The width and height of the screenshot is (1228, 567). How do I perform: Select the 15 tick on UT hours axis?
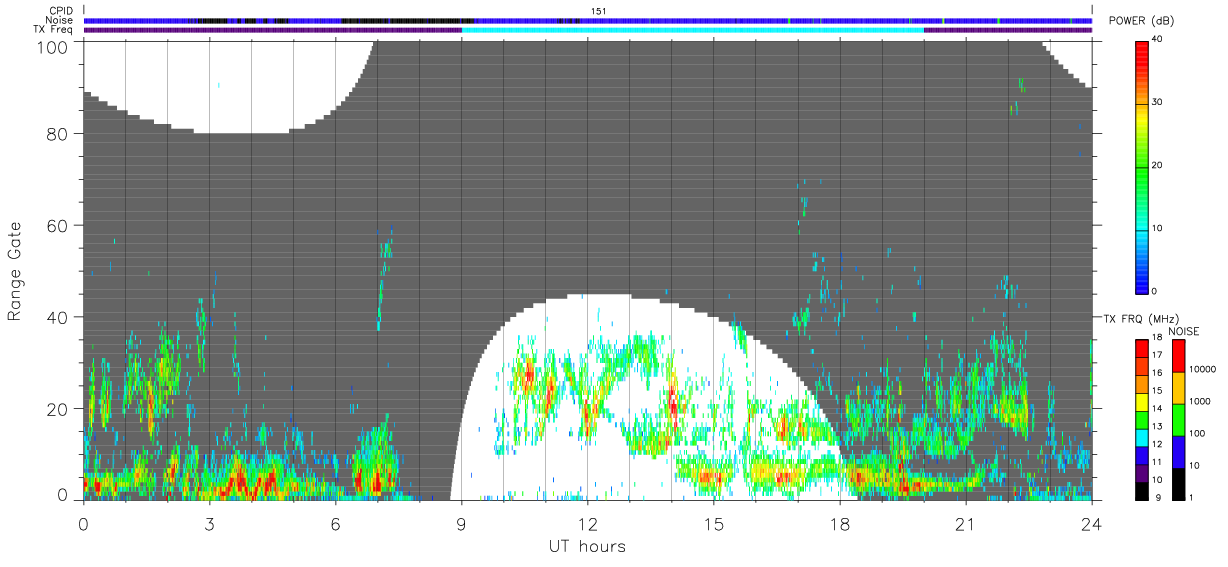(x=714, y=523)
